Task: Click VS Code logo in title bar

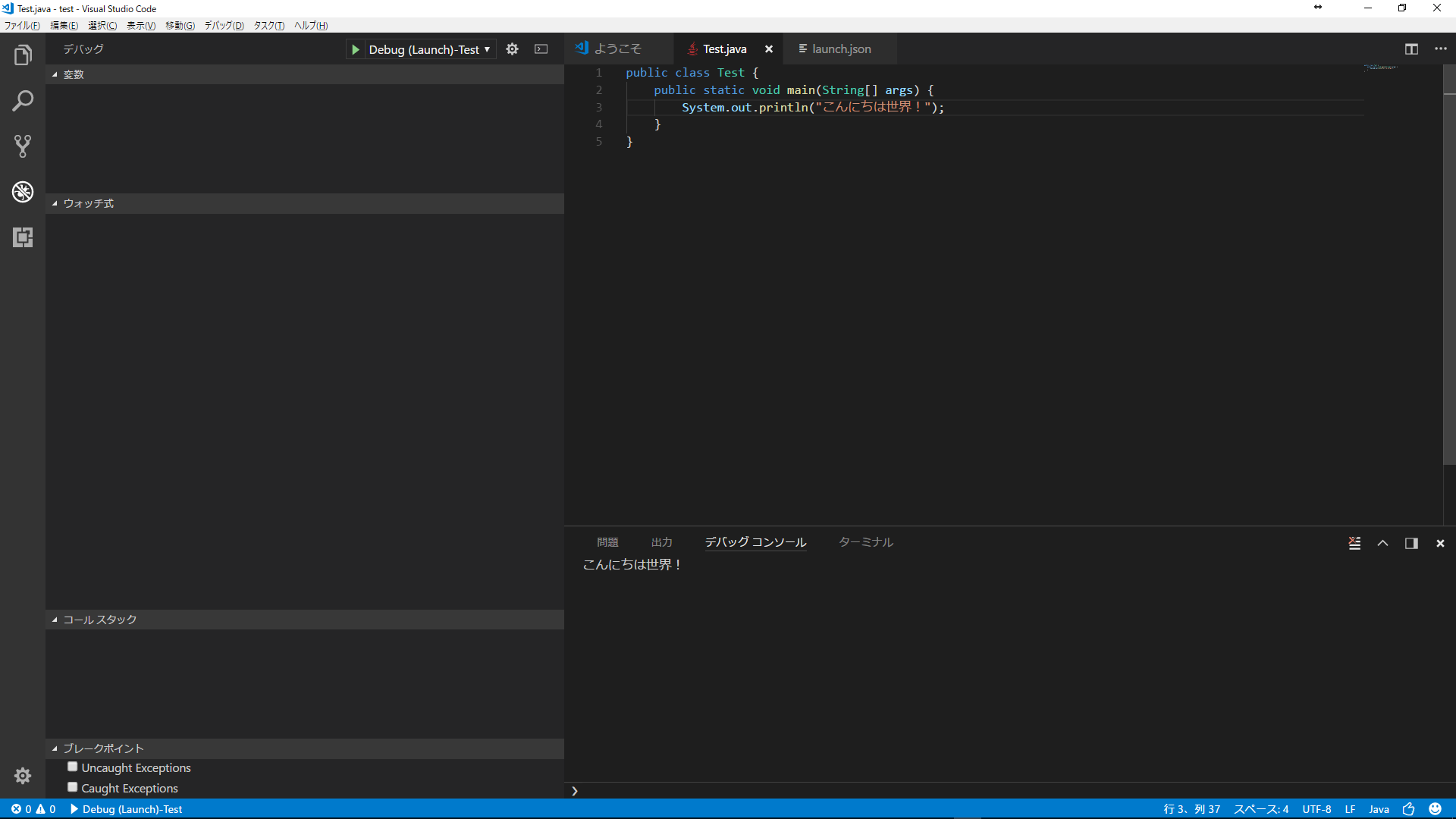Action: (8, 8)
